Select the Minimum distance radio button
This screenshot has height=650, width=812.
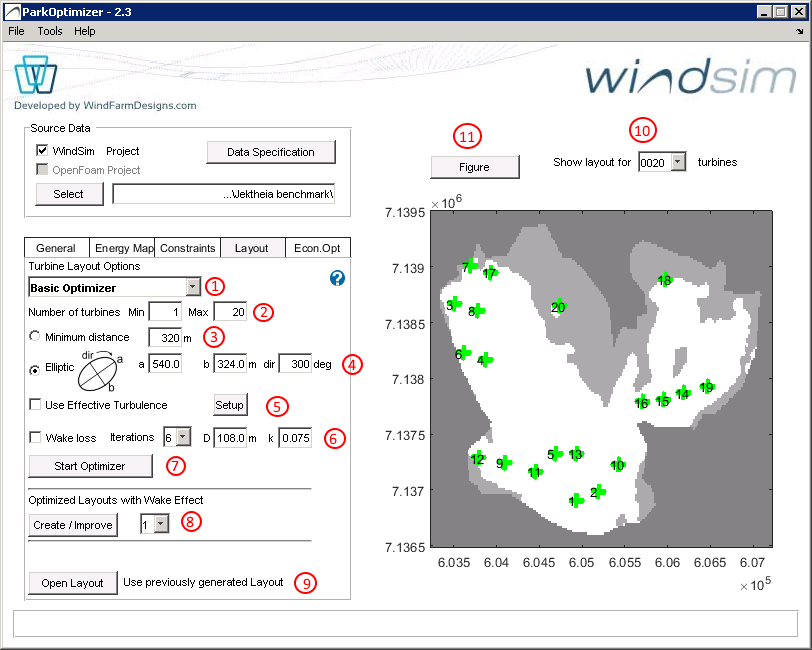pyautogui.click(x=35, y=336)
